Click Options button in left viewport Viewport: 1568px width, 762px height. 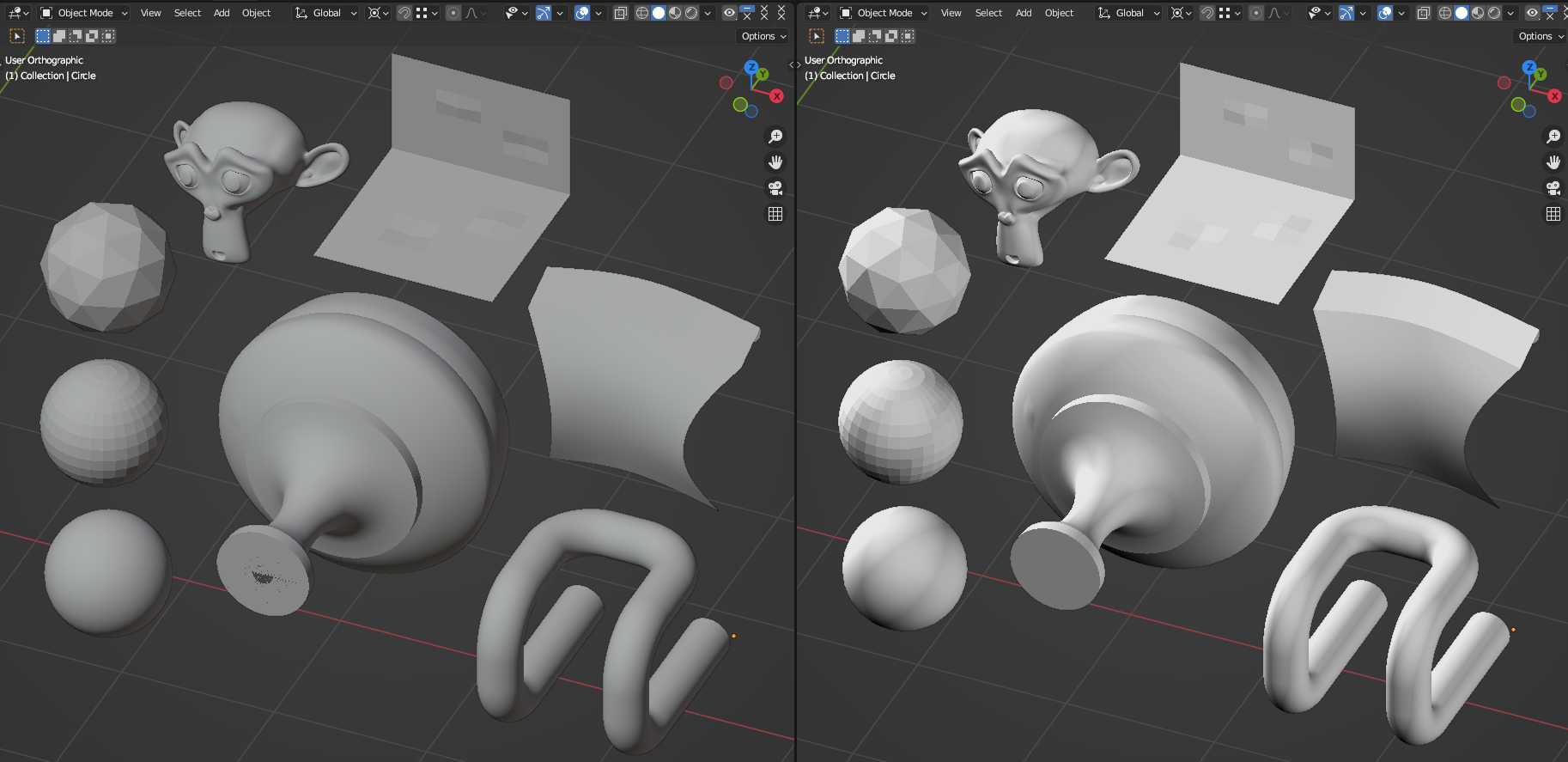pos(763,36)
